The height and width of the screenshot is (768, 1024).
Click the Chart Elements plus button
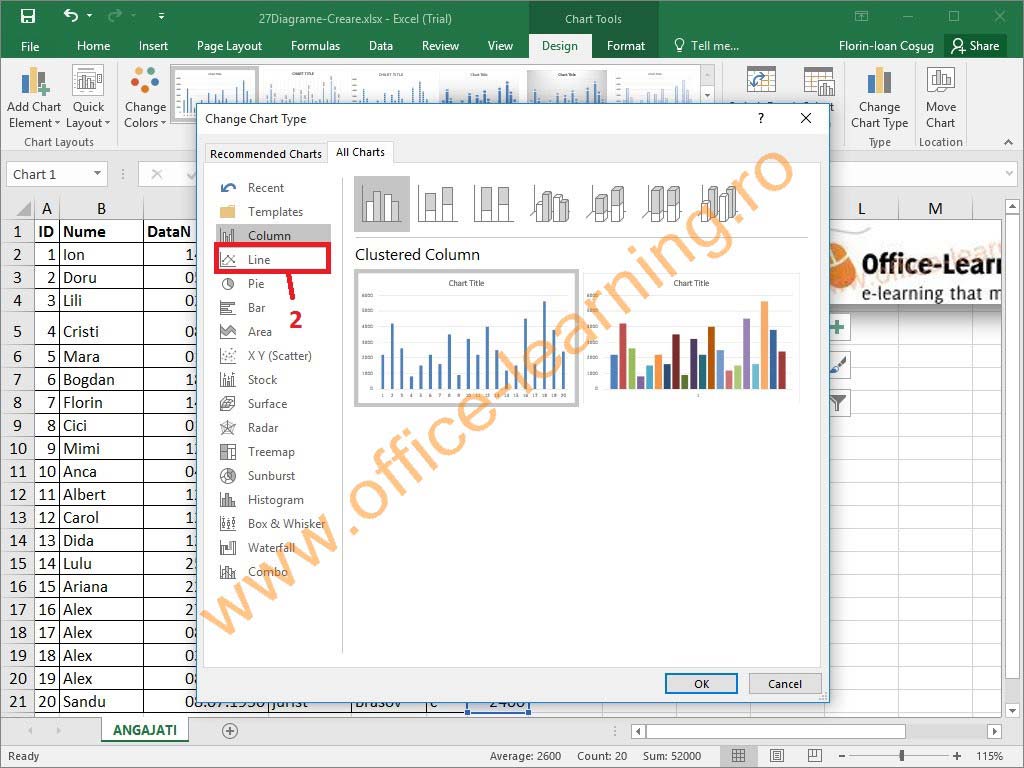pos(838,327)
